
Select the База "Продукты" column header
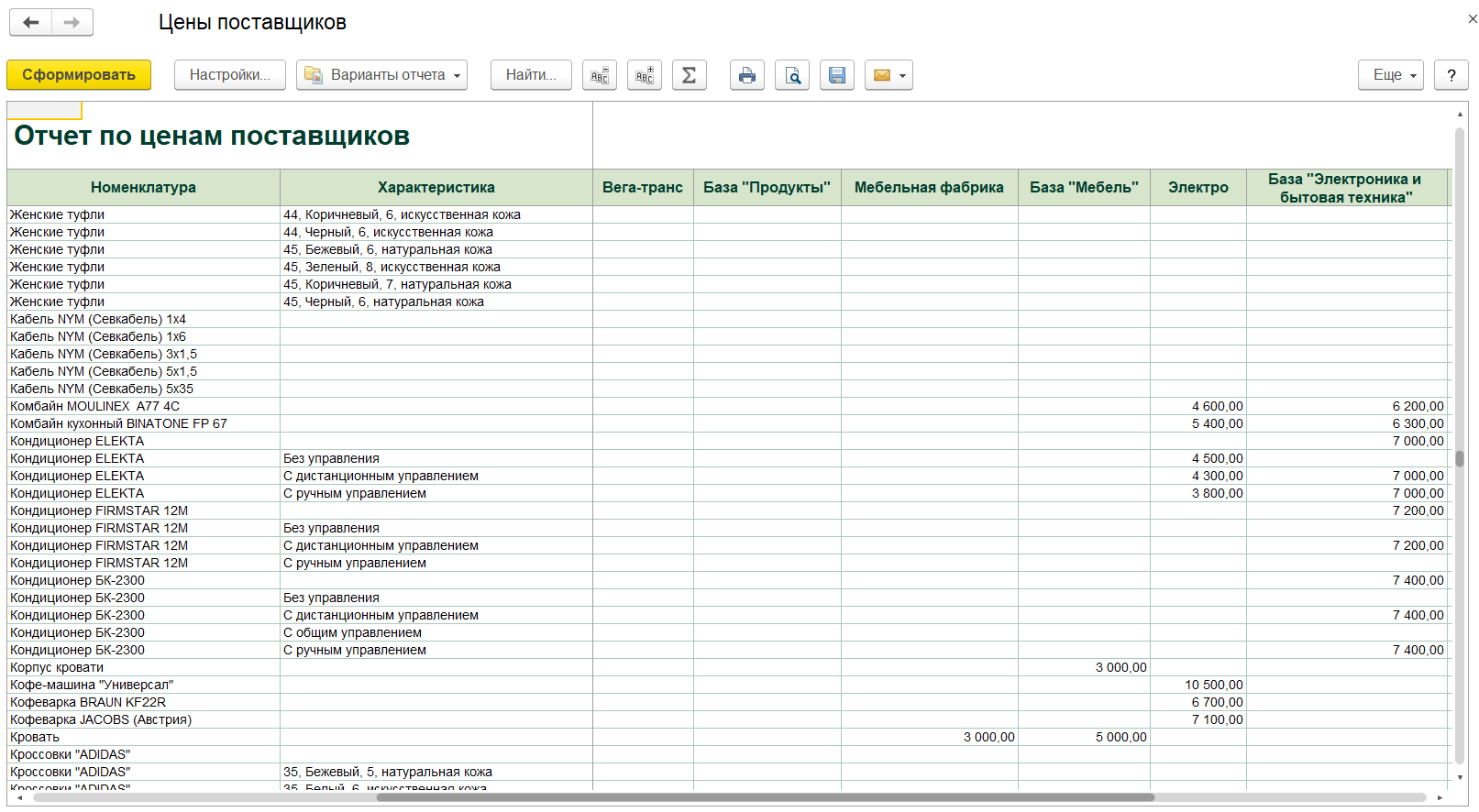[x=767, y=188]
